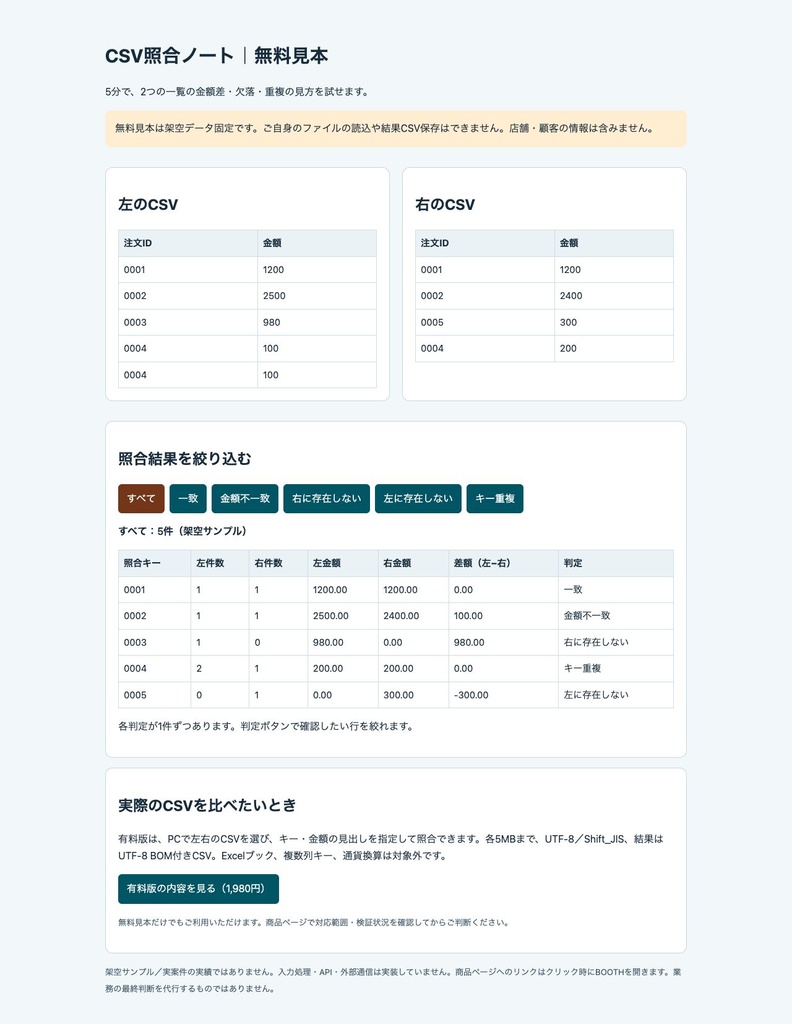
Task: Click the 各判定が1件ずつあります note
Action: (x=266, y=726)
